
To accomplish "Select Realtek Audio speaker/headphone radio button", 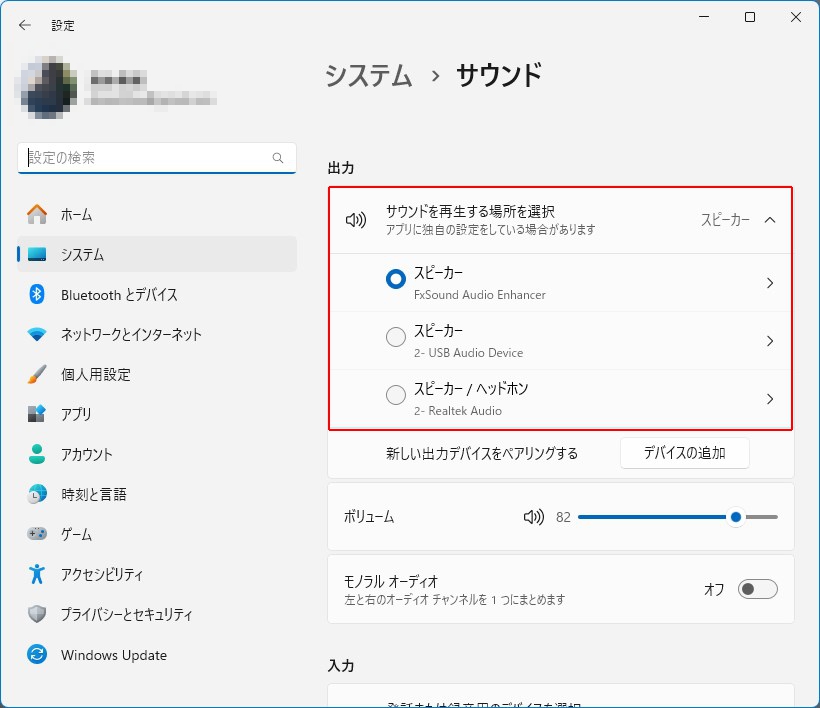I will 396,396.
